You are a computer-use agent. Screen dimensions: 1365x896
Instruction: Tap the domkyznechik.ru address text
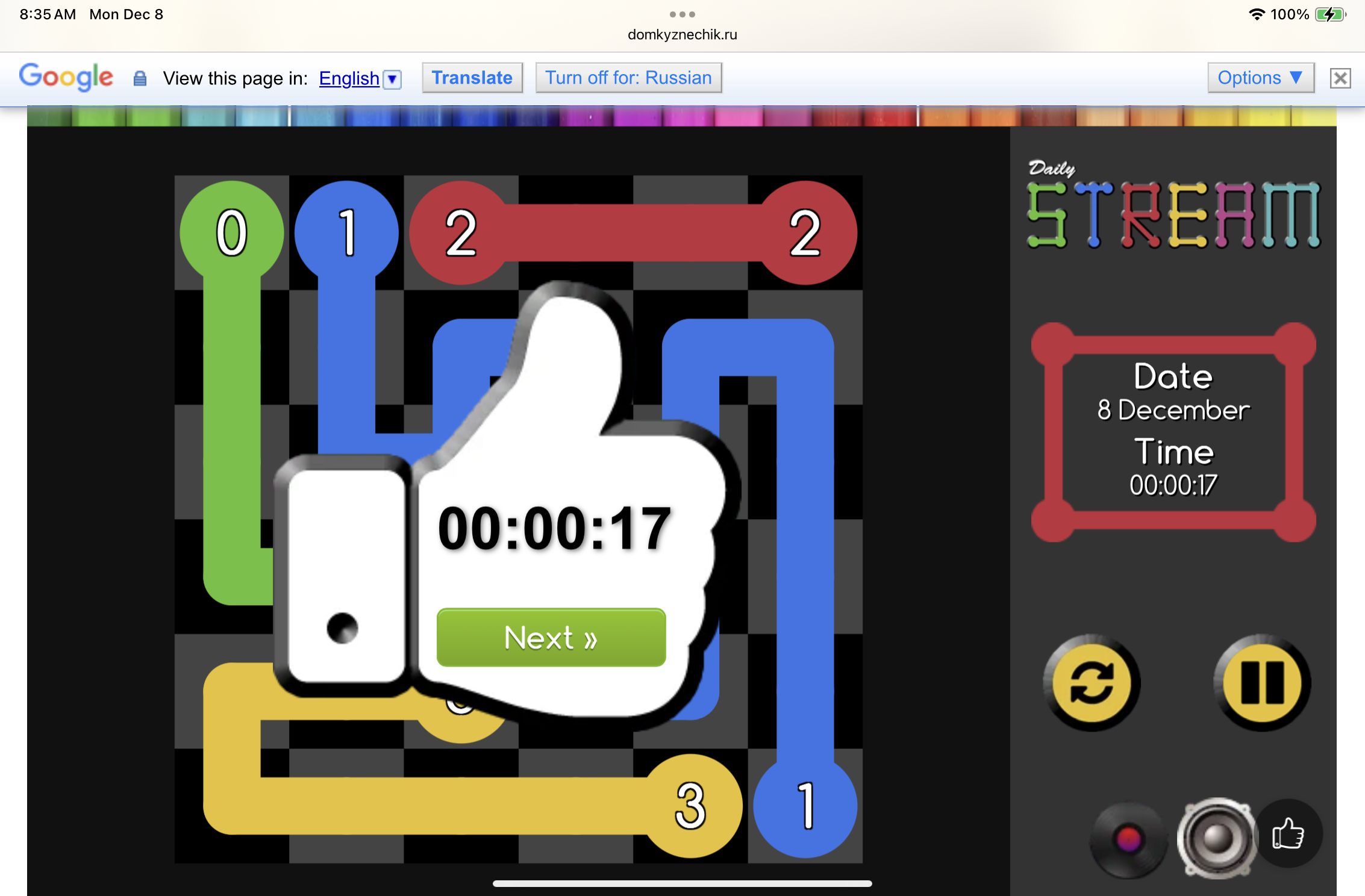682,35
